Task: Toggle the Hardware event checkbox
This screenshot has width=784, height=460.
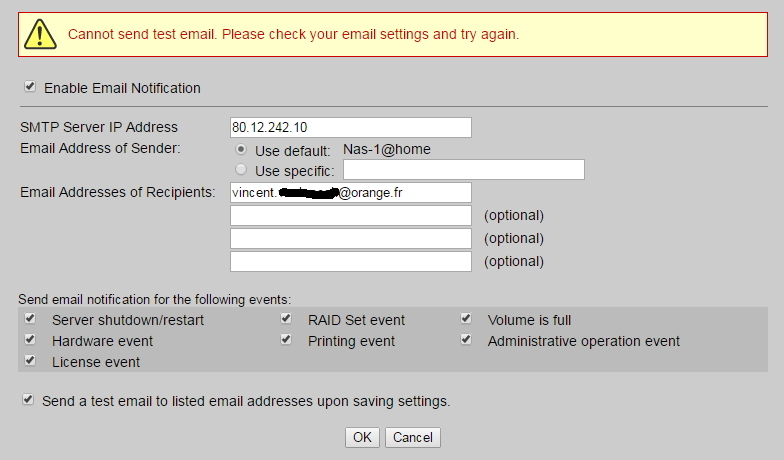Action: click(x=31, y=340)
